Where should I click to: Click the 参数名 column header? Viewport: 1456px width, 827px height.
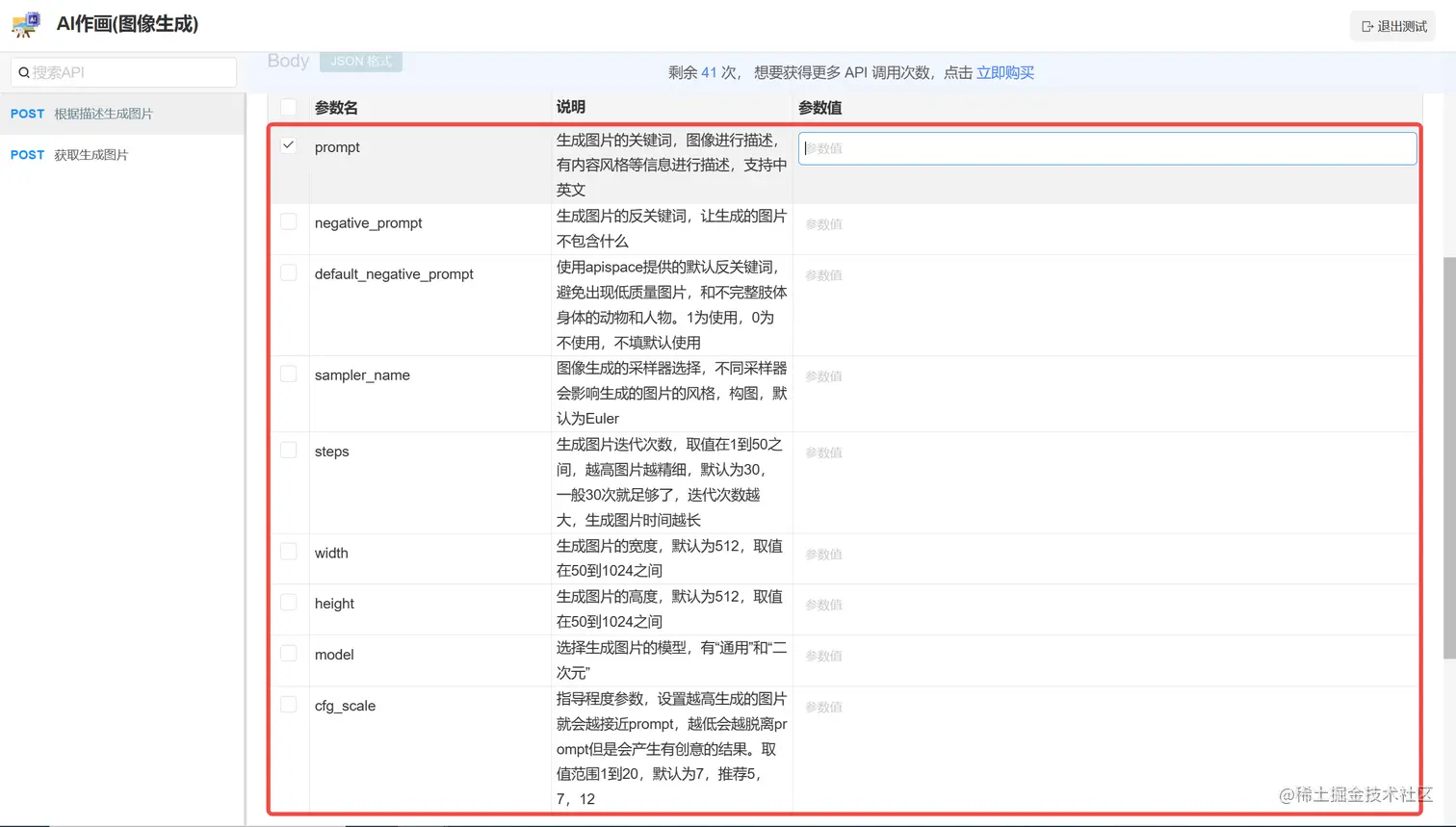(336, 108)
